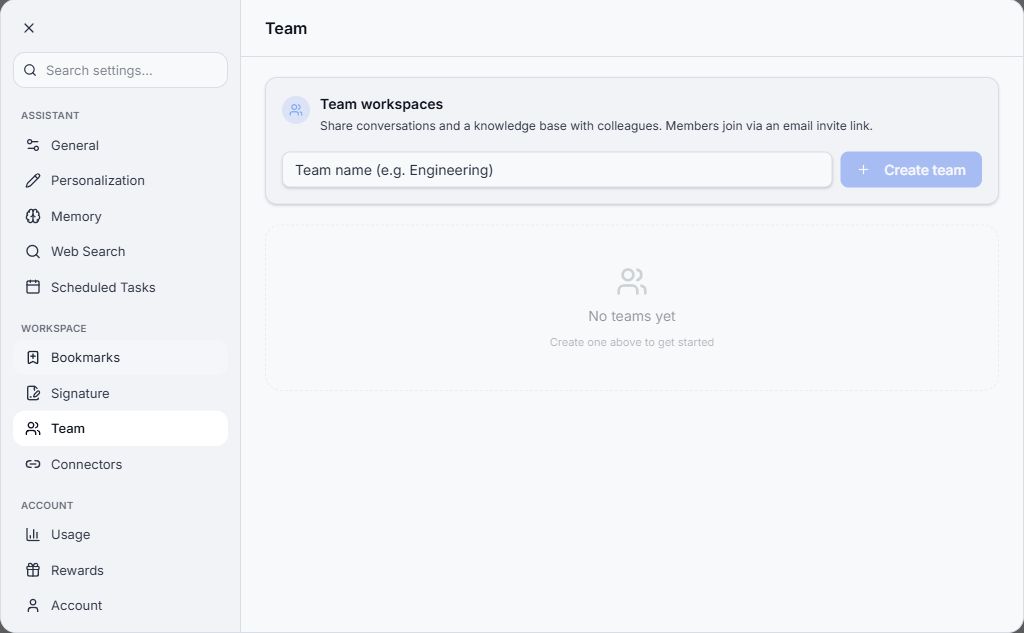Click the "Create one above to get started" text
Viewport: 1024px width, 633px height.
pyautogui.click(x=632, y=342)
